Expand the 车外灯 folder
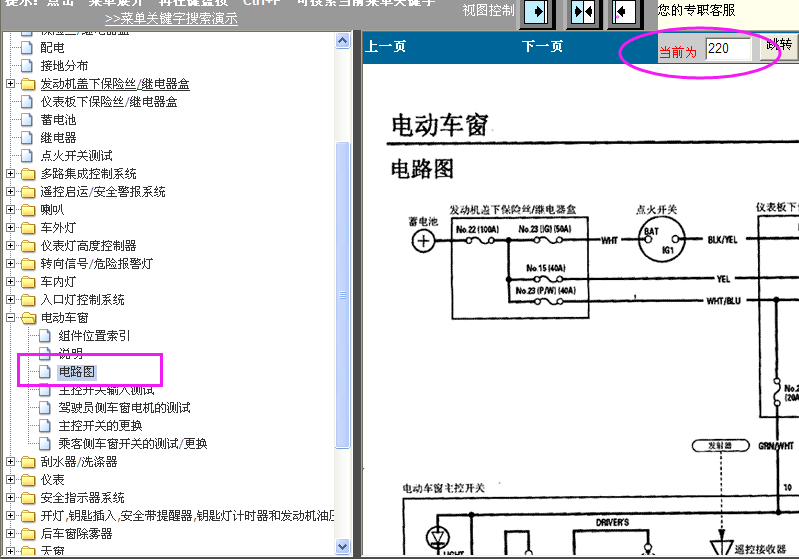Viewport: 799px width, 559px height. pyautogui.click(x=10, y=228)
